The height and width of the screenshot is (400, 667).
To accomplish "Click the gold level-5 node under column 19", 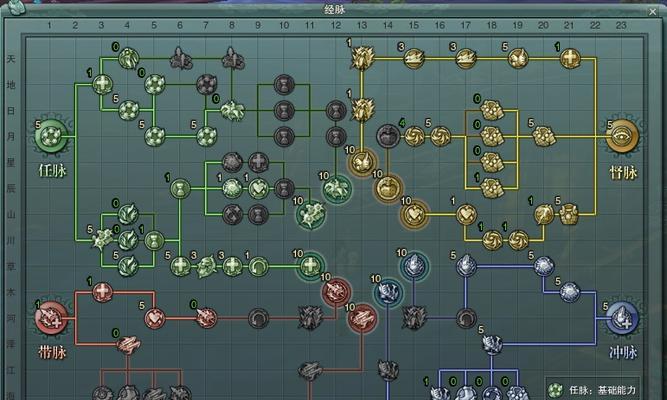I will coord(518,58).
